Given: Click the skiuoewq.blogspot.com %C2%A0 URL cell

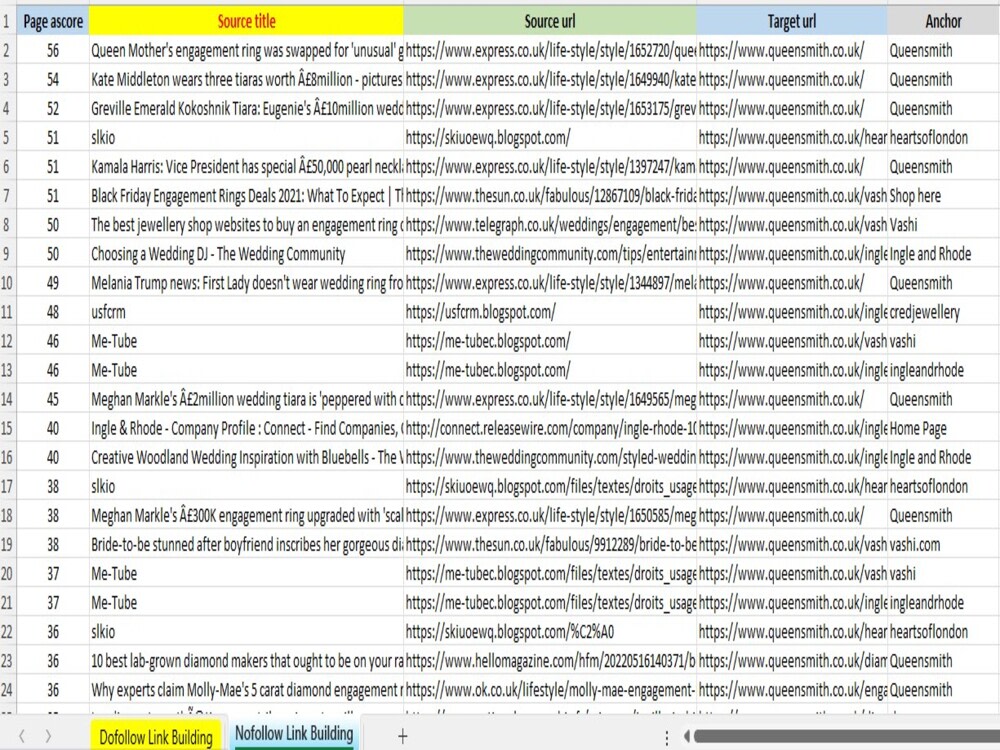Looking at the screenshot, I should [x=550, y=631].
